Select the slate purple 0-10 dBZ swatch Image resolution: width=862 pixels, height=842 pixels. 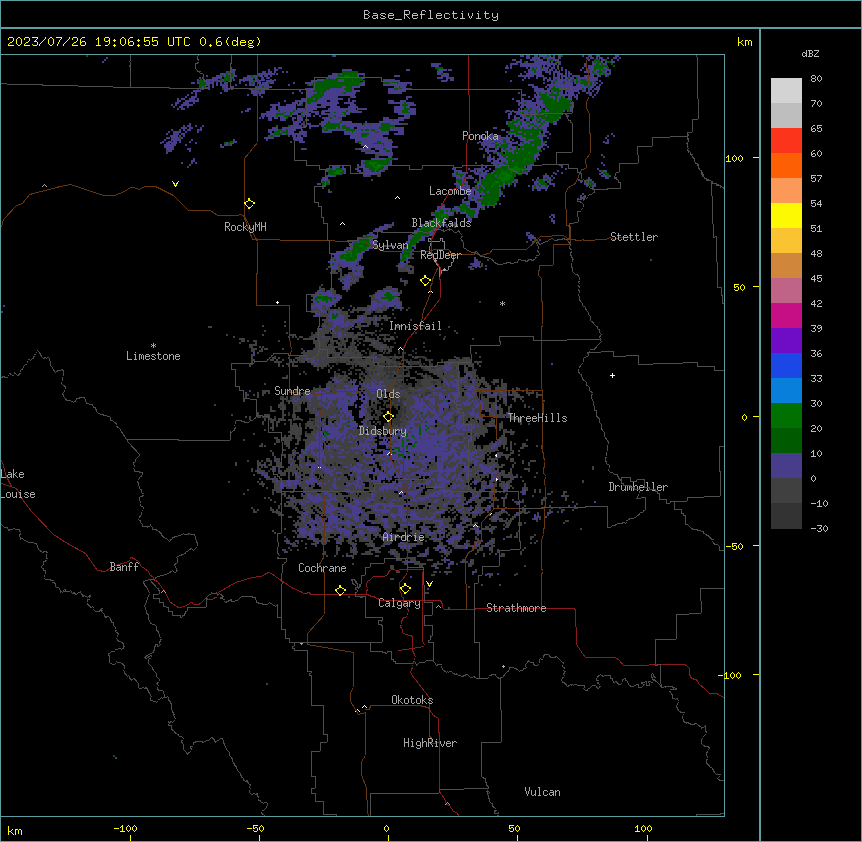click(x=786, y=466)
